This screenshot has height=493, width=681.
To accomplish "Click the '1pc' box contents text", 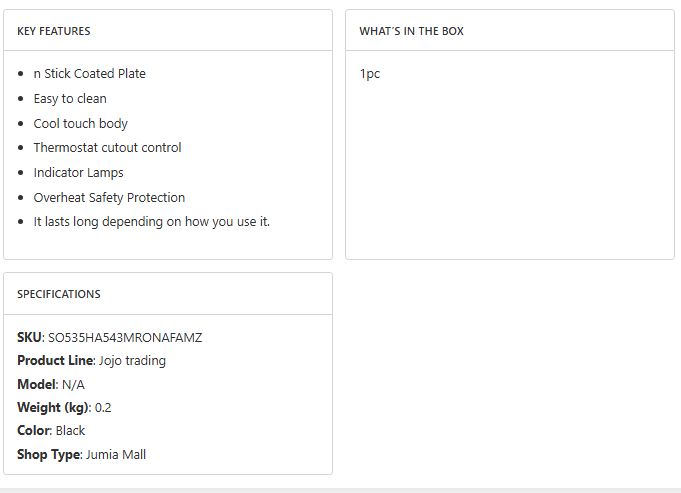I will pyautogui.click(x=370, y=73).
